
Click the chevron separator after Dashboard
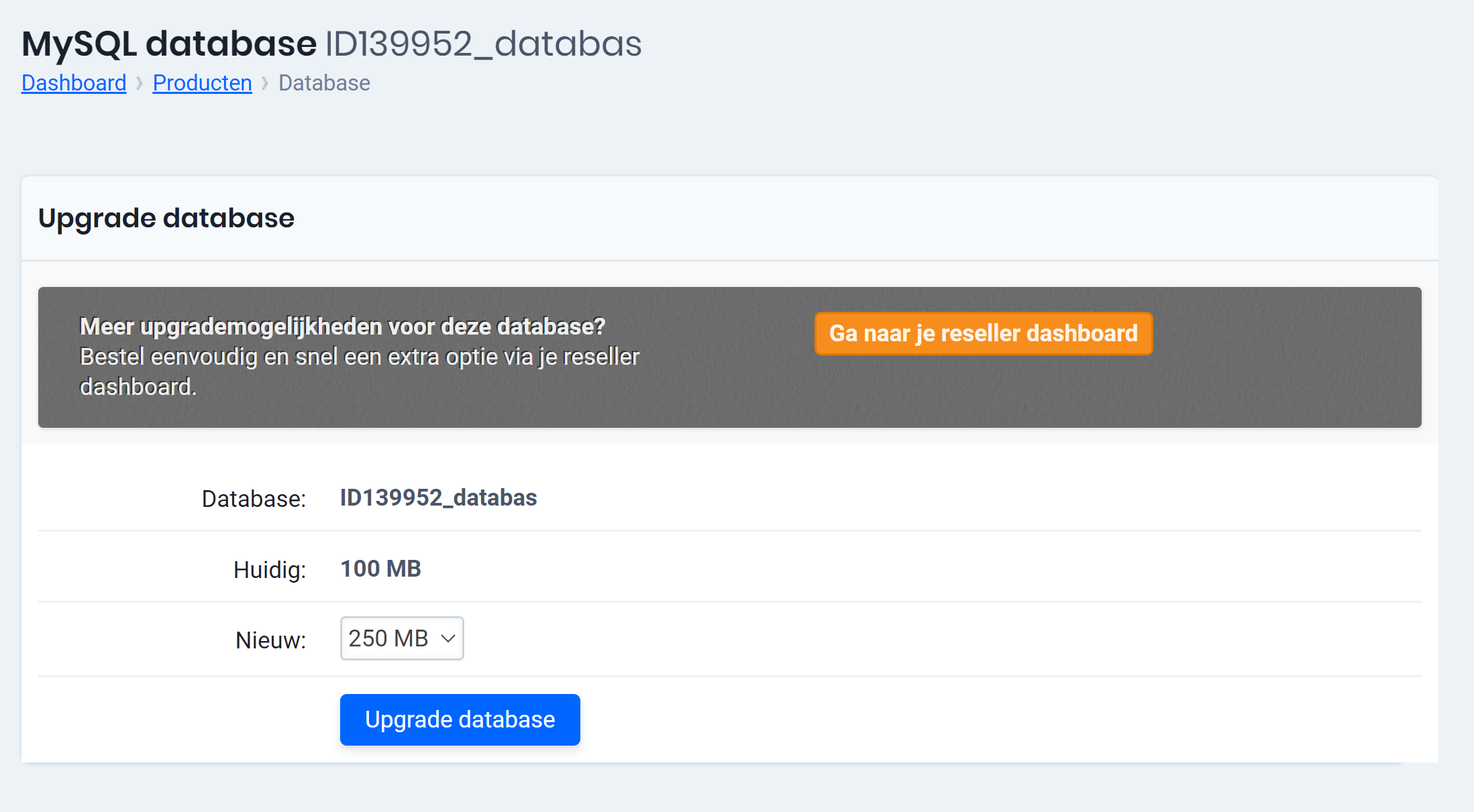click(139, 82)
